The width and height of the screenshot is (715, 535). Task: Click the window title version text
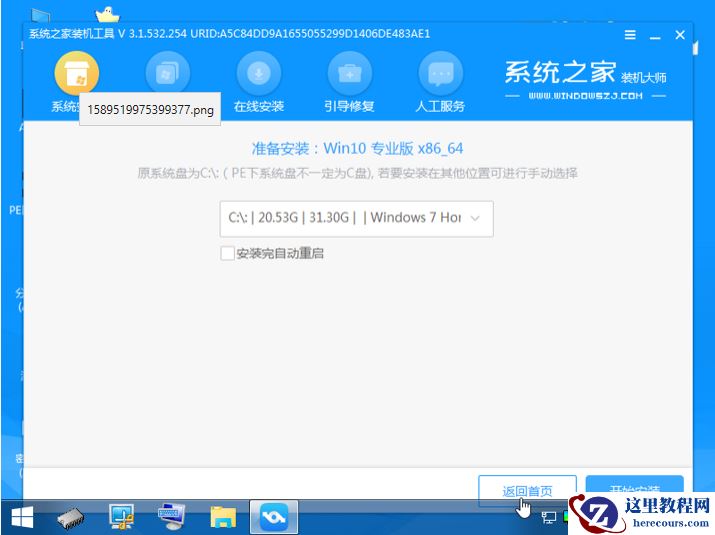coord(229,34)
